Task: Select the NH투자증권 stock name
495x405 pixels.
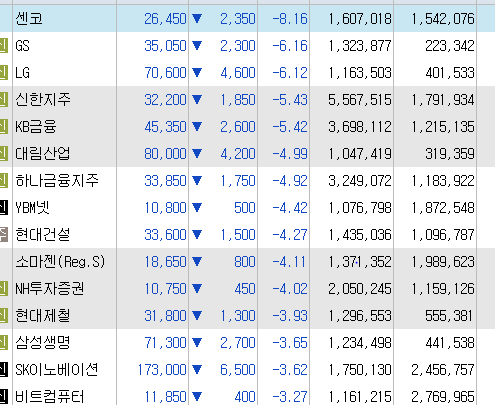Action: click(x=50, y=289)
